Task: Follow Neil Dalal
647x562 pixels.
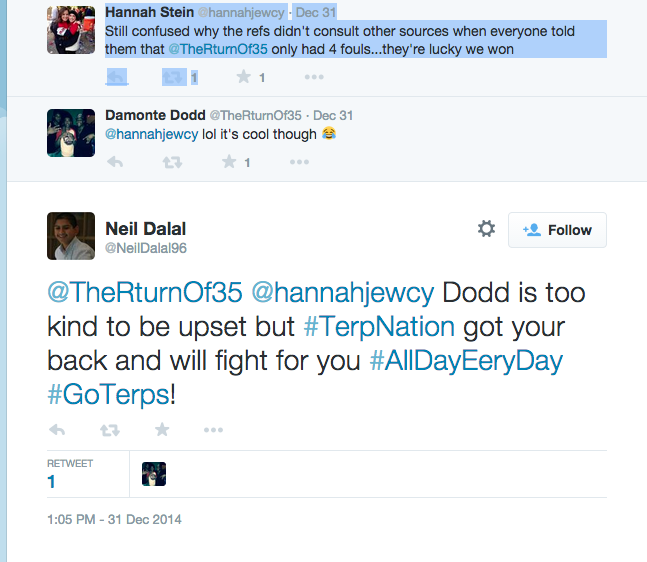Action: (x=557, y=230)
